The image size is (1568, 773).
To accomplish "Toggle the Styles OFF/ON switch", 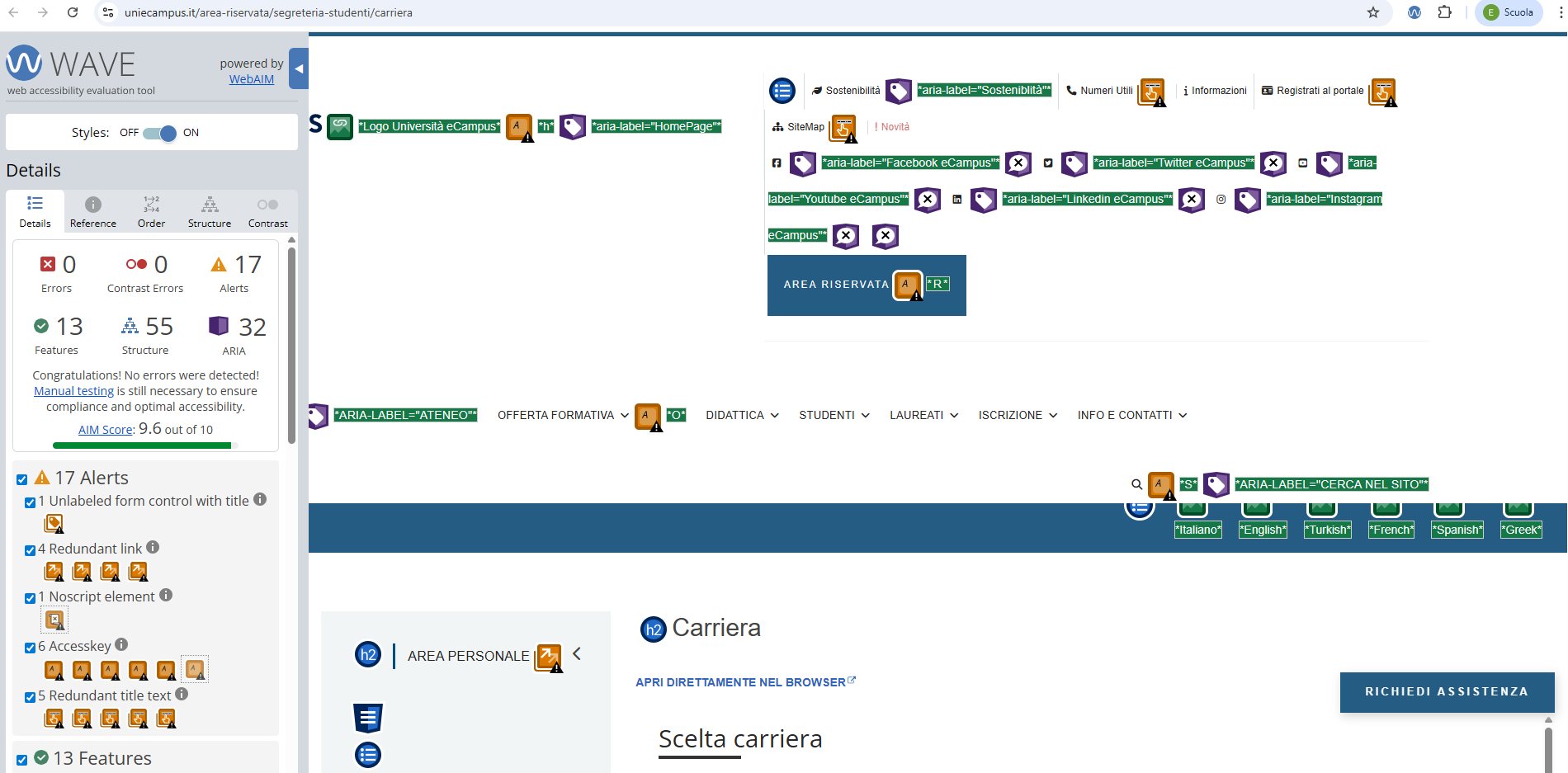I will (159, 133).
